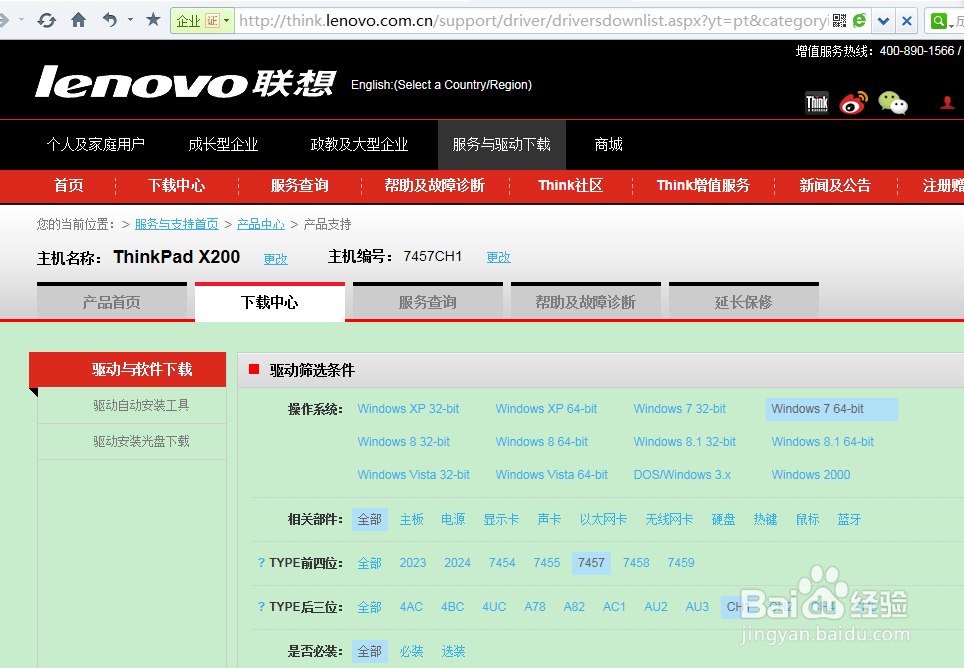Viewport: 964px width, 668px height.
Task: Switch to gray 服务查询 product tab
Action: point(428,302)
